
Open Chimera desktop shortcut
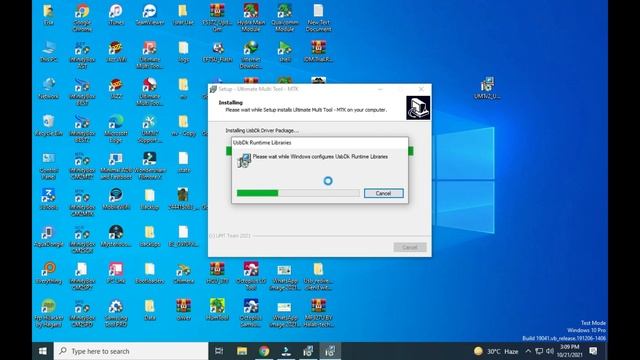click(183, 273)
